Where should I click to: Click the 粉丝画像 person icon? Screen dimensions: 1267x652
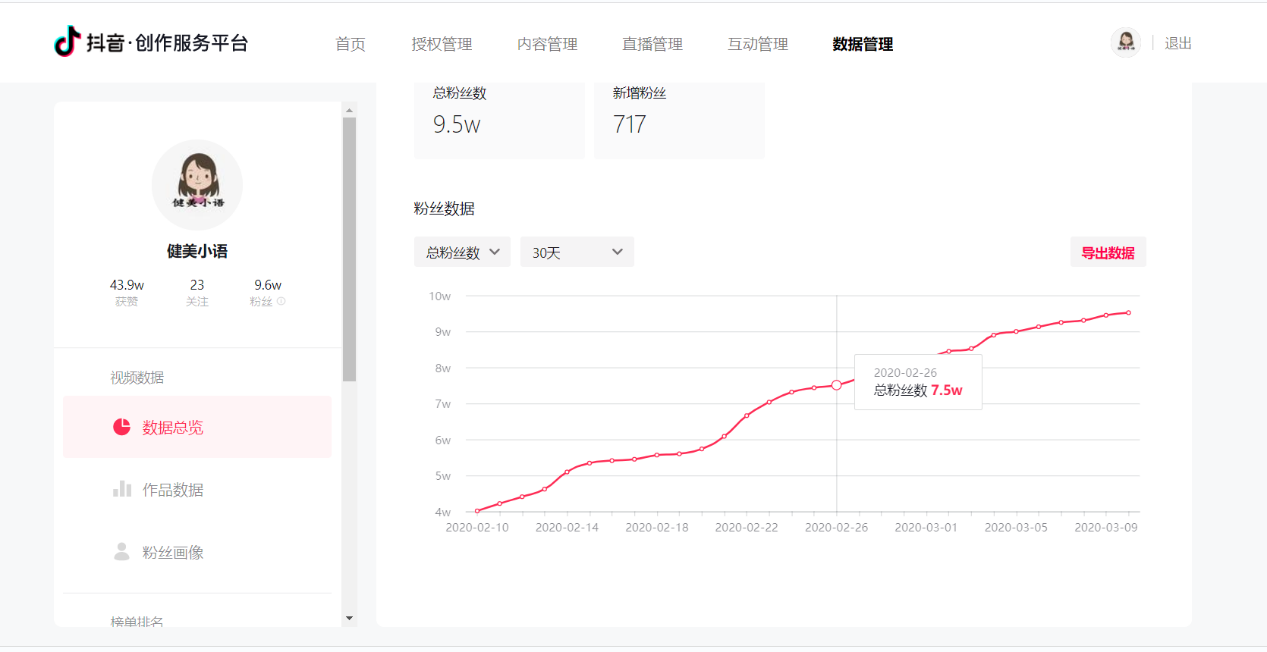coord(122,552)
